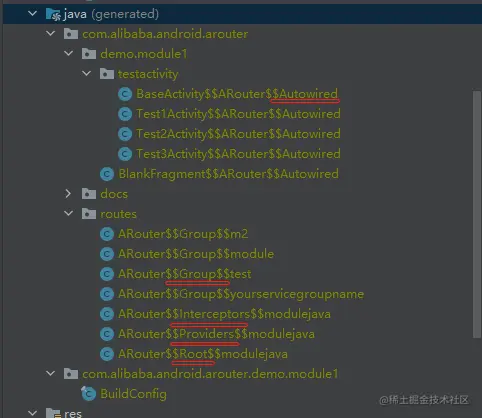The height and width of the screenshot is (418, 482).
Task: Click the Test1Activity$$ARouter$$Autowired class icon
Action: pos(125,114)
